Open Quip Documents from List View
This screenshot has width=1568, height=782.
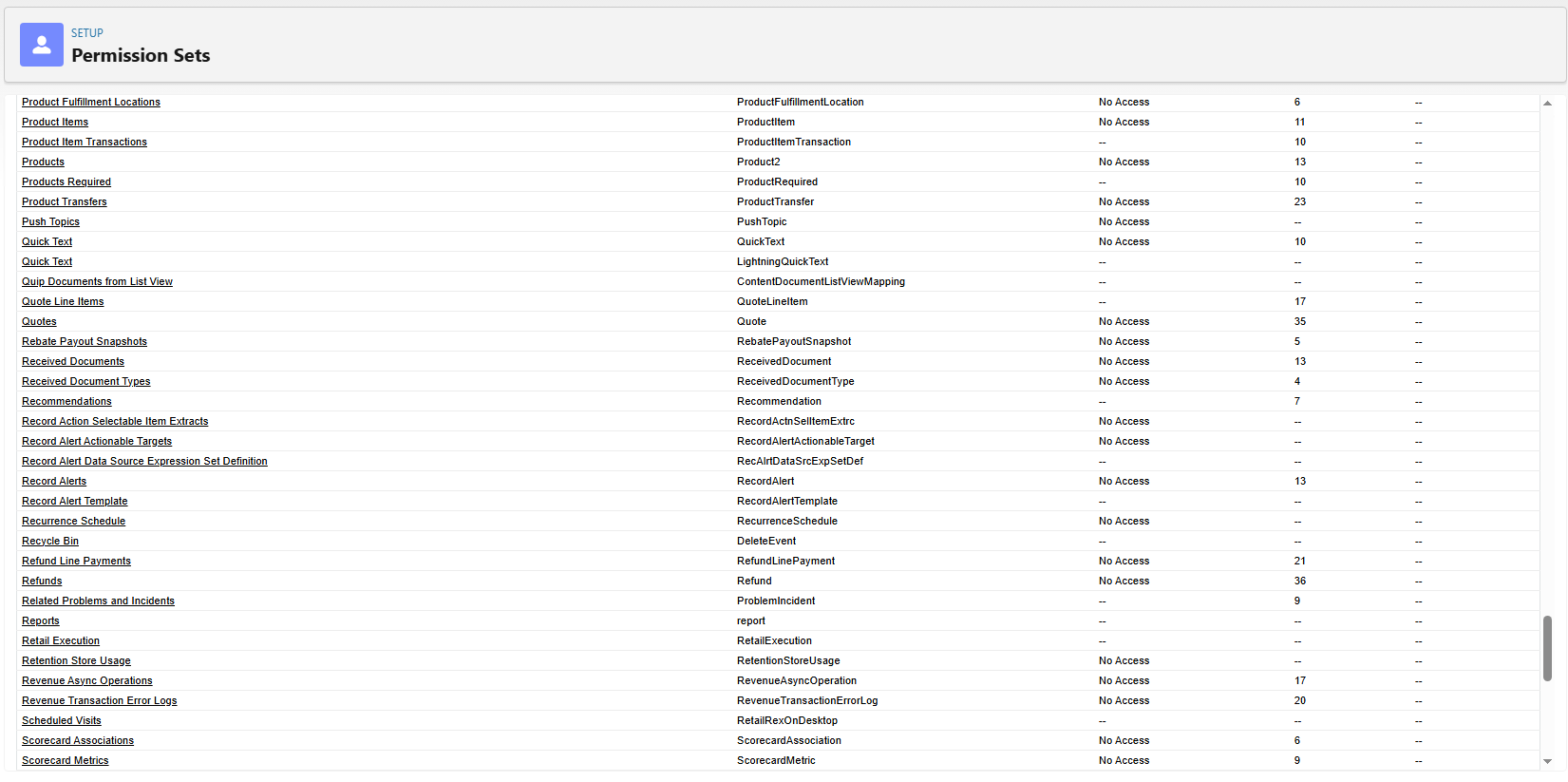tap(97, 281)
